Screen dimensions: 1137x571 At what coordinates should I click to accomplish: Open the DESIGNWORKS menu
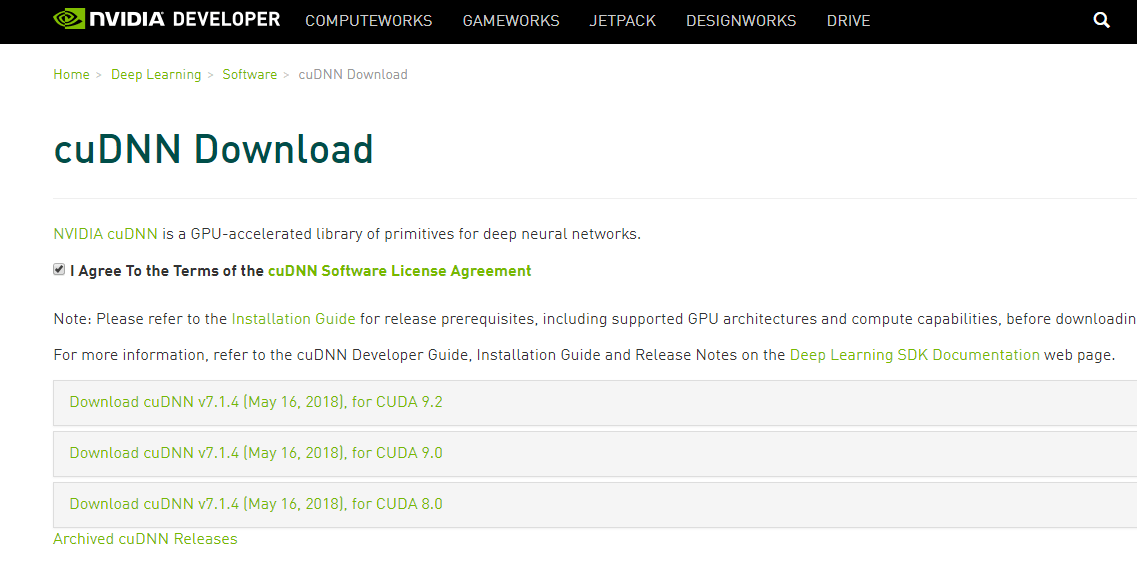pos(740,21)
